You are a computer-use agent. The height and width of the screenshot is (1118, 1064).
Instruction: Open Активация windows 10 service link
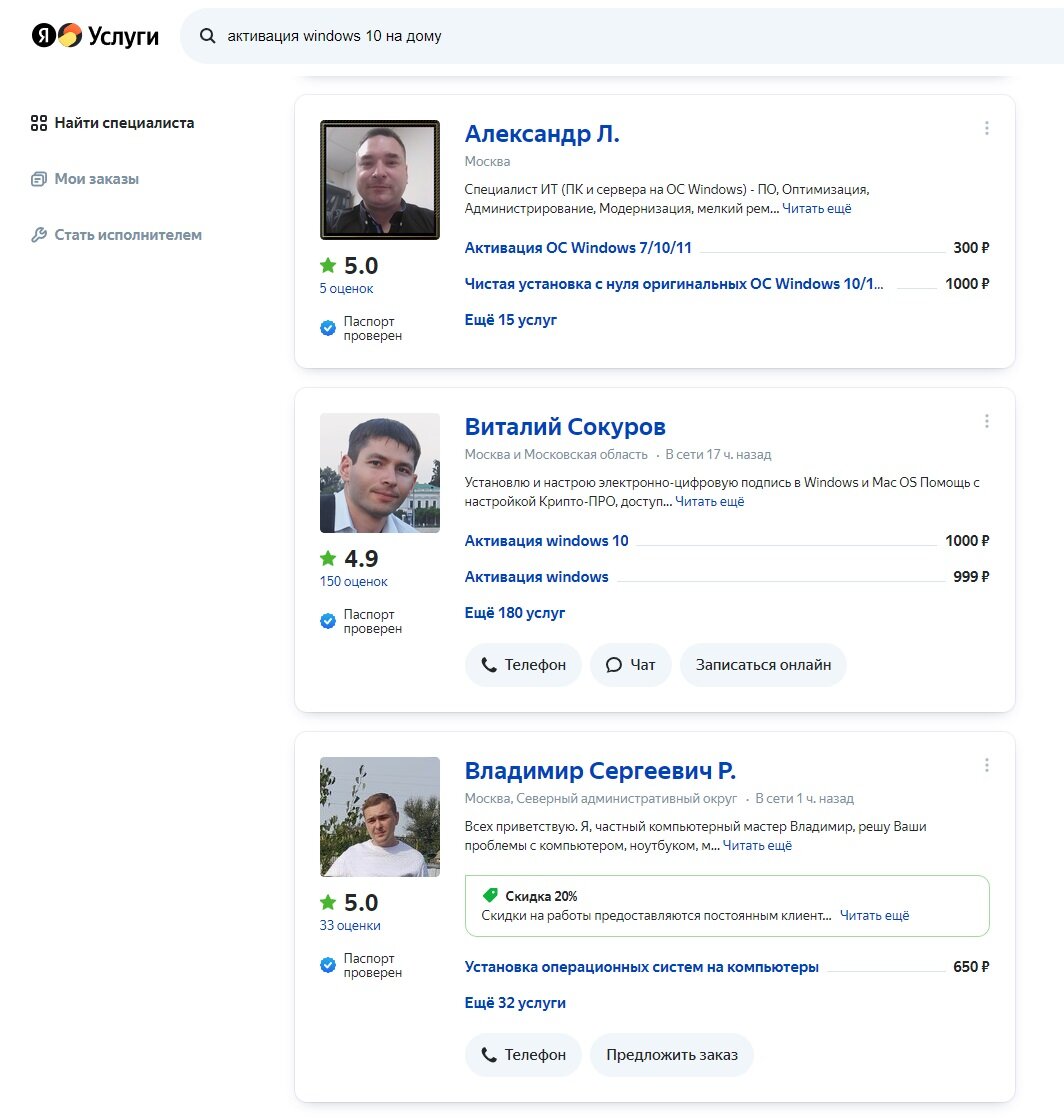click(x=546, y=541)
